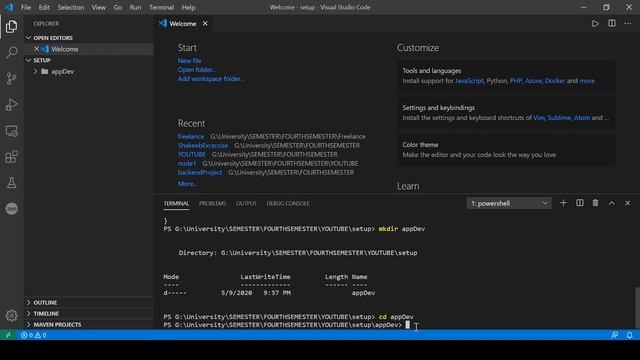The width and height of the screenshot is (640, 360).
Task: Open the Run and Debug view icon
Action: [11, 104]
